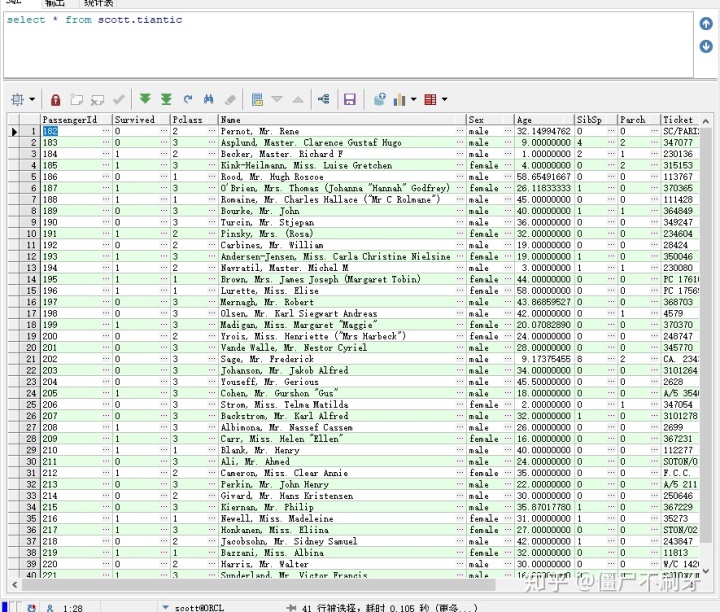
Task: Click the post changes checkmark icon
Action: (x=119, y=99)
